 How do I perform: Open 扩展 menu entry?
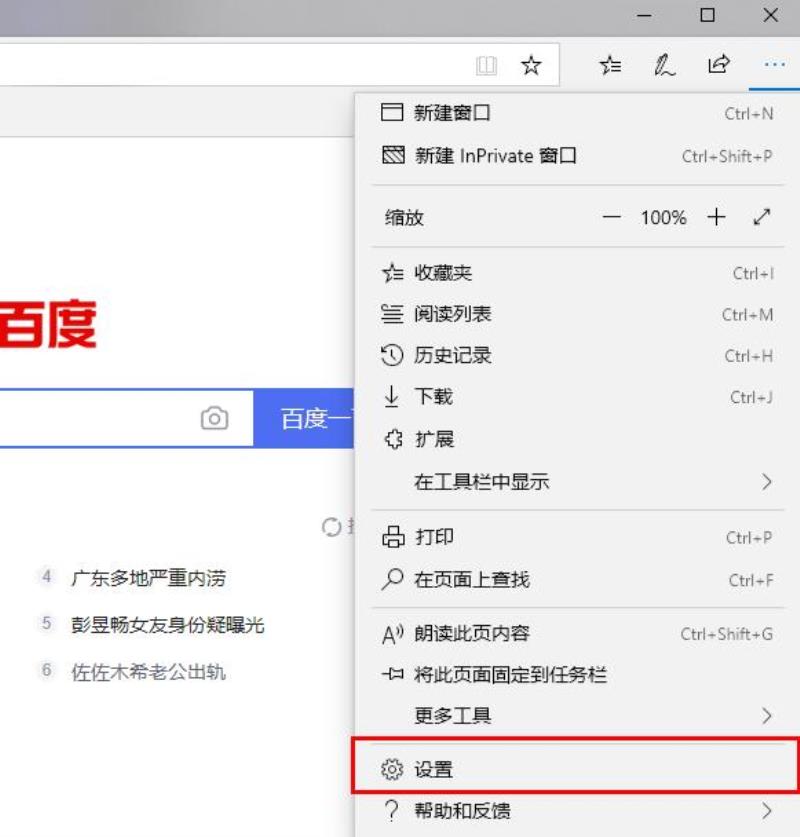577,439
